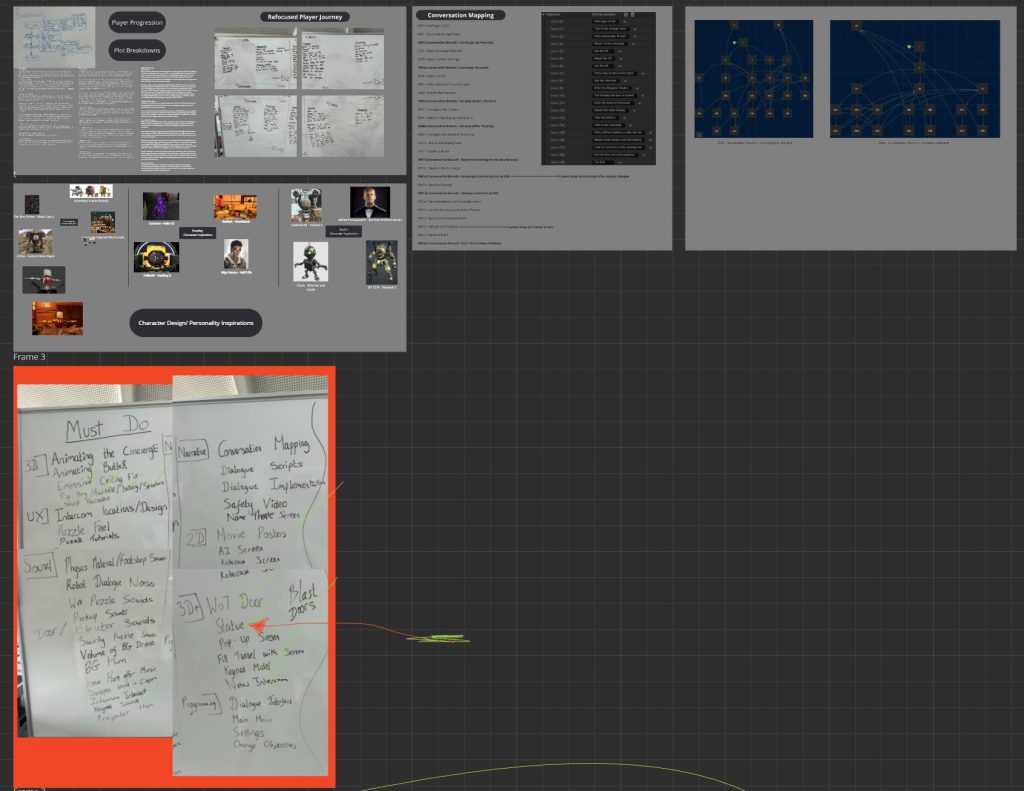Select the yellow round robot image
The width and height of the screenshot is (1024, 791).
pyautogui.click(x=156, y=257)
